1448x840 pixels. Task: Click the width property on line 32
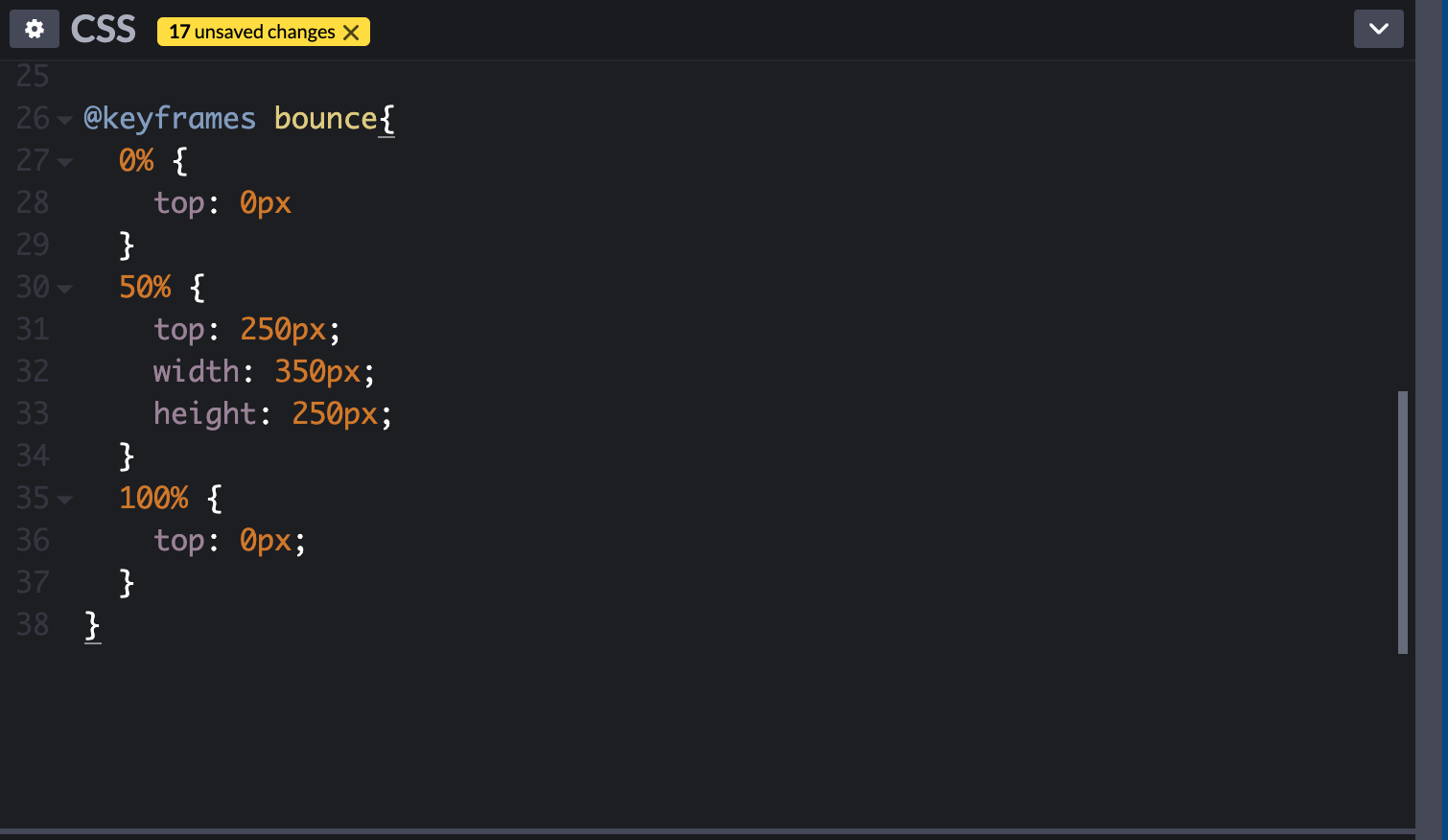(x=197, y=371)
